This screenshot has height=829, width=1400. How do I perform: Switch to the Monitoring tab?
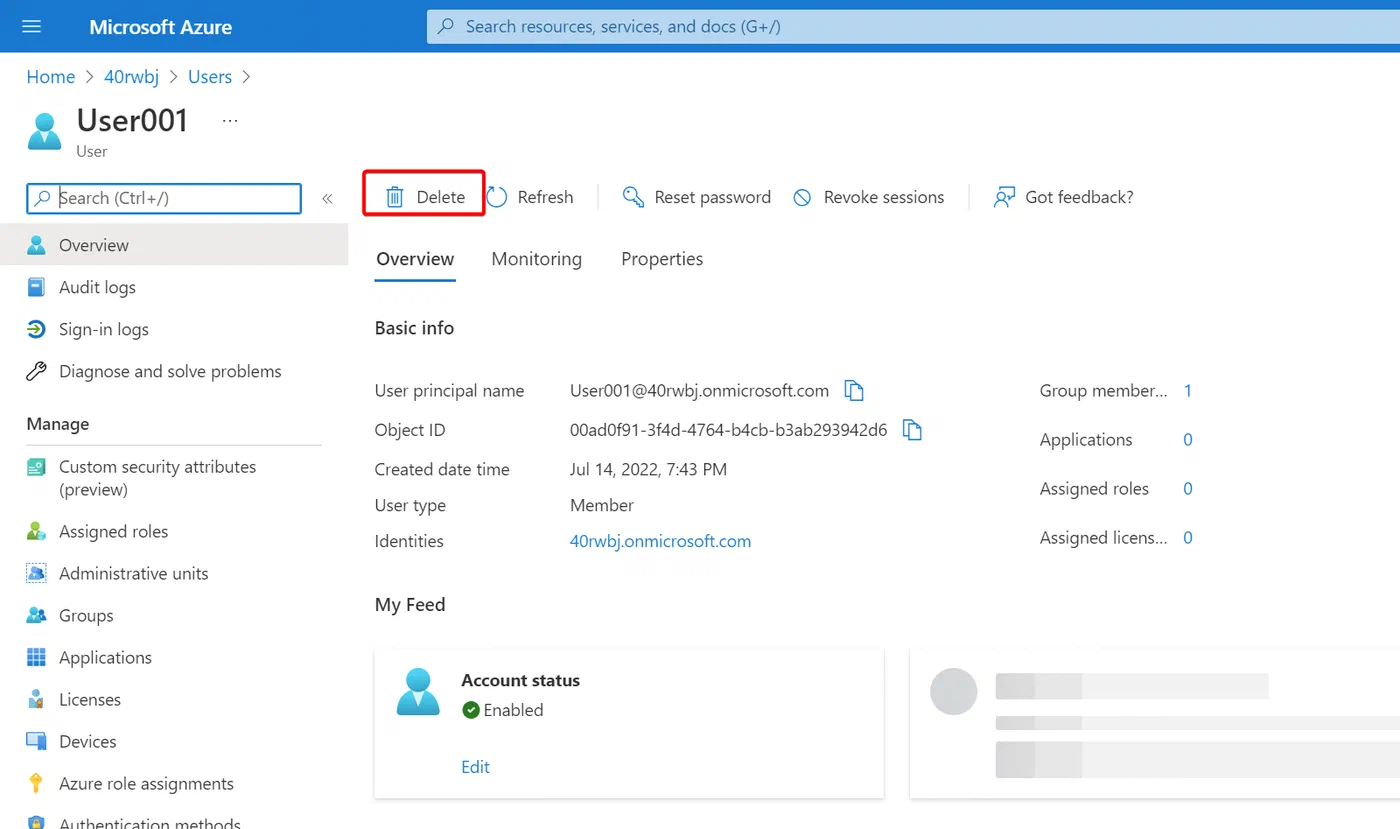pyautogui.click(x=536, y=259)
